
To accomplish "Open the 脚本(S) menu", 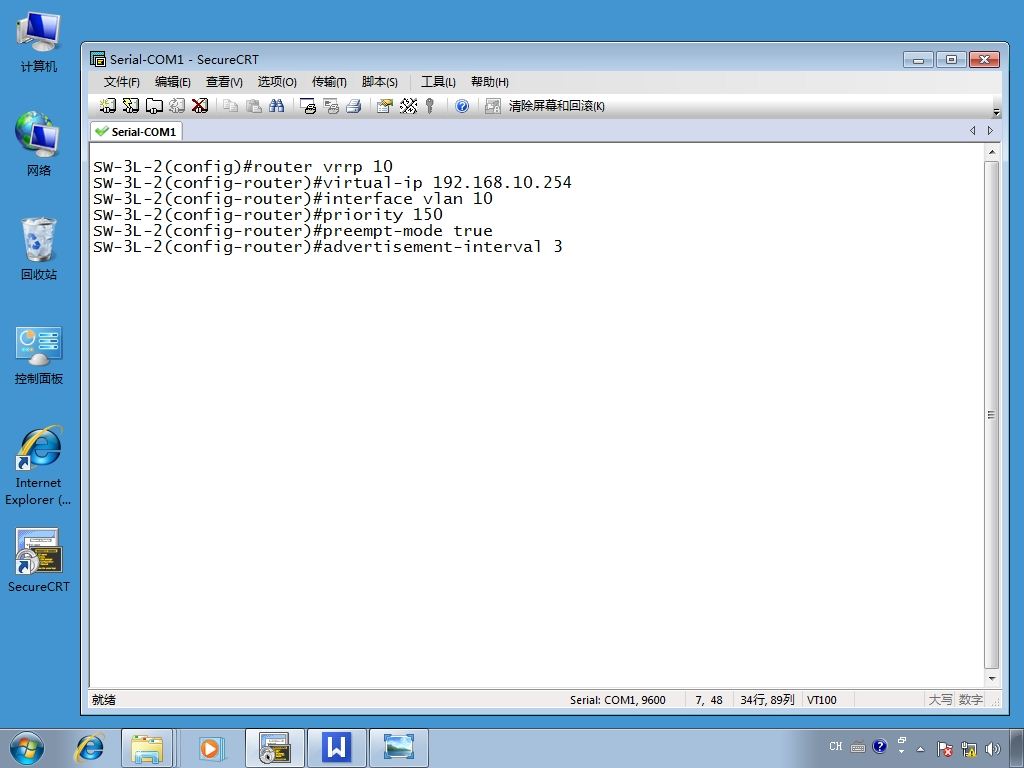I will [x=379, y=82].
